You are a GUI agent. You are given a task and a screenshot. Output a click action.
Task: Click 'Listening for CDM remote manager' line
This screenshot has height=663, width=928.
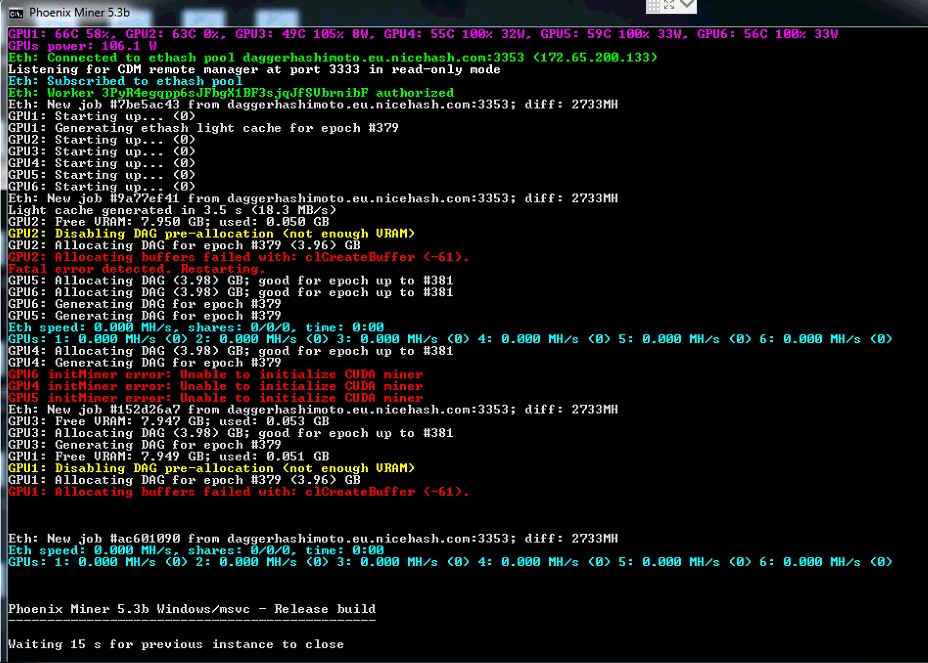[254, 69]
